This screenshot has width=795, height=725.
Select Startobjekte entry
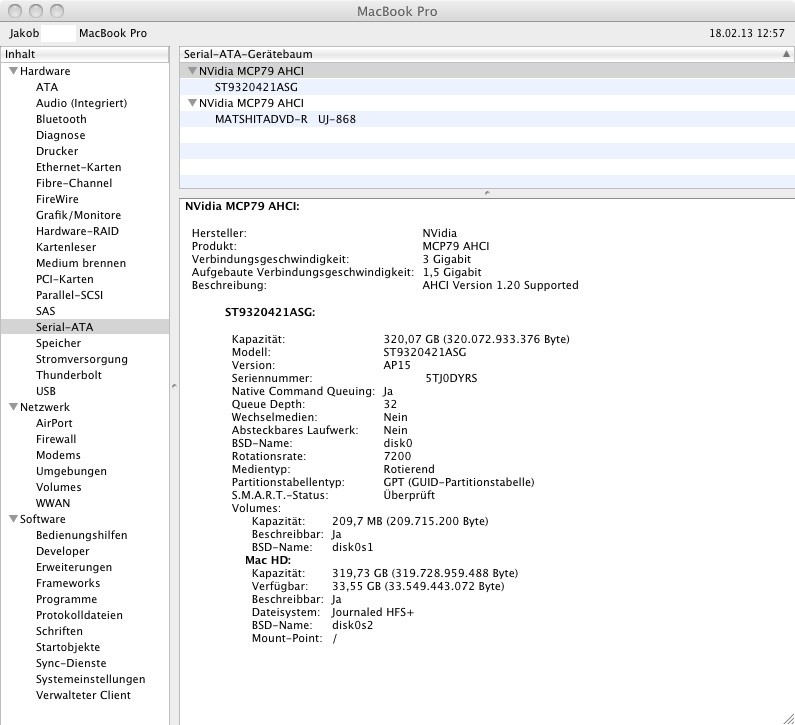(67, 647)
